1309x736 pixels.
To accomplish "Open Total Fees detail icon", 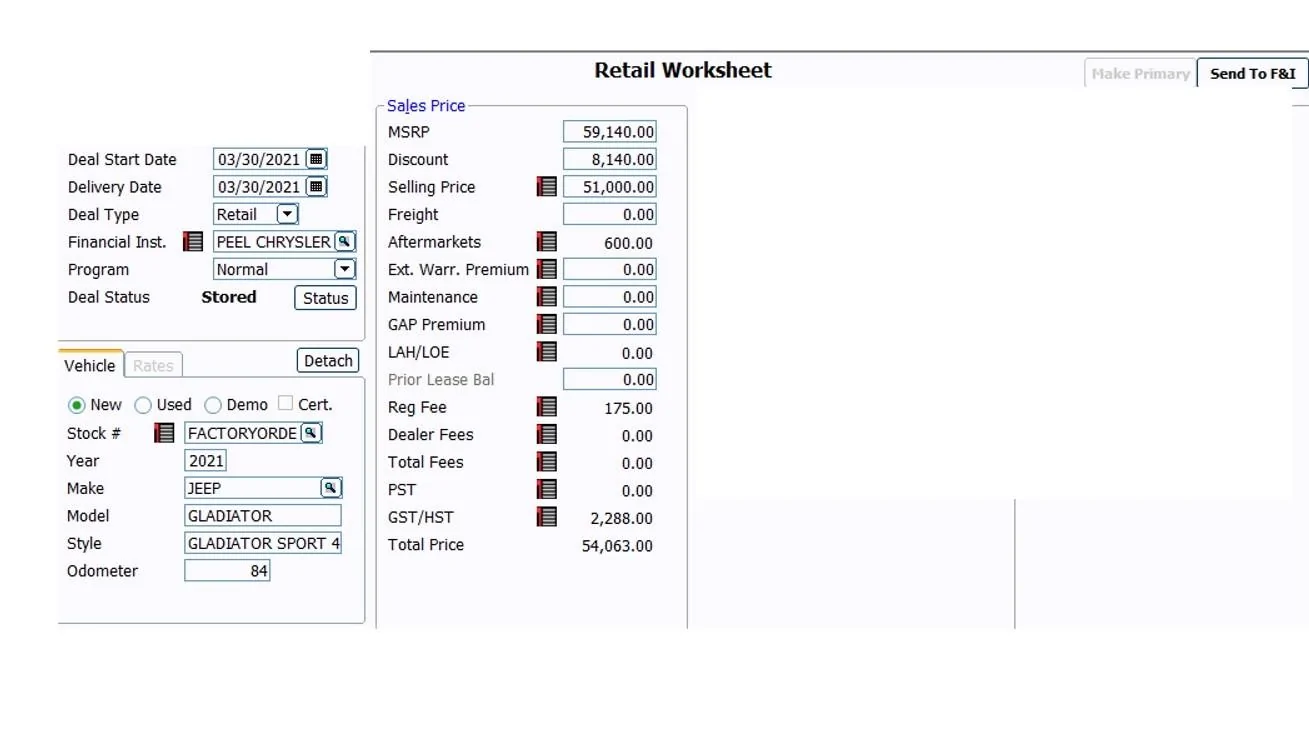I will tap(547, 462).
